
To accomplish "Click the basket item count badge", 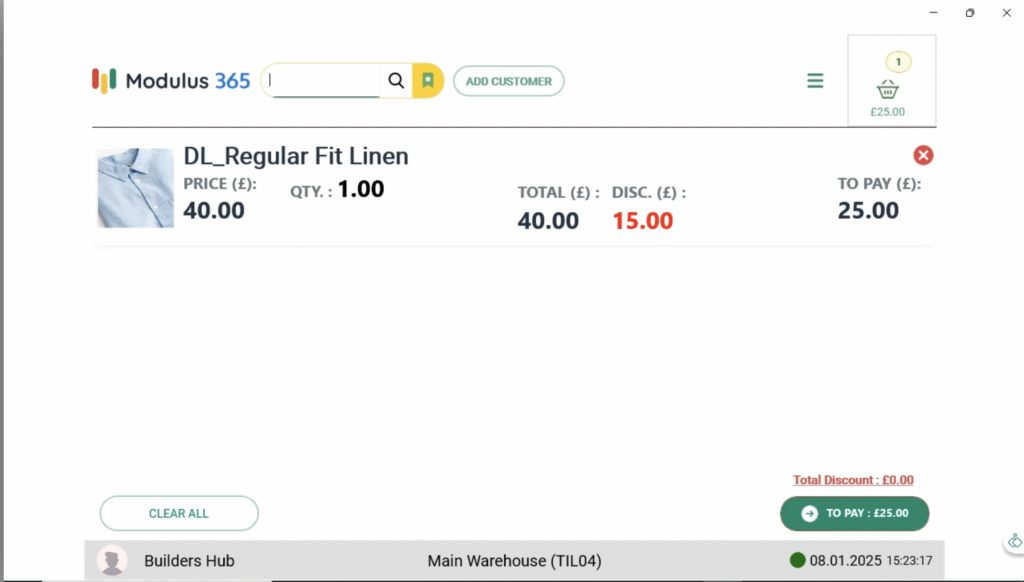I will click(898, 63).
